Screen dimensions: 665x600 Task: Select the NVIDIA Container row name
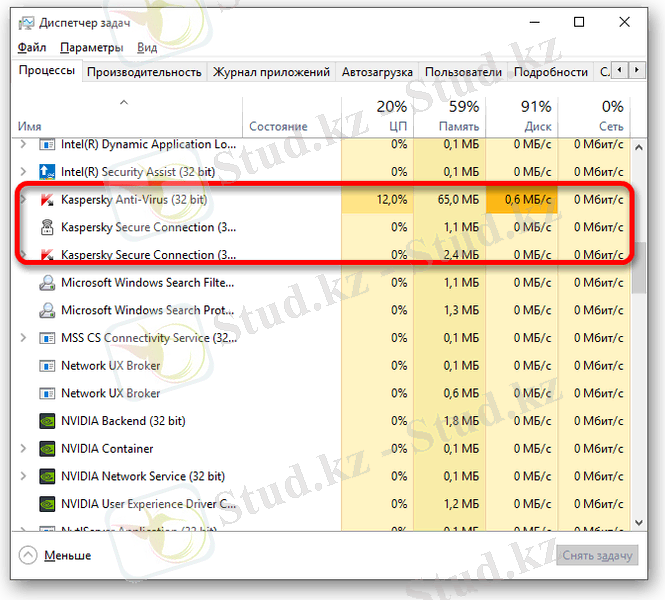107,449
